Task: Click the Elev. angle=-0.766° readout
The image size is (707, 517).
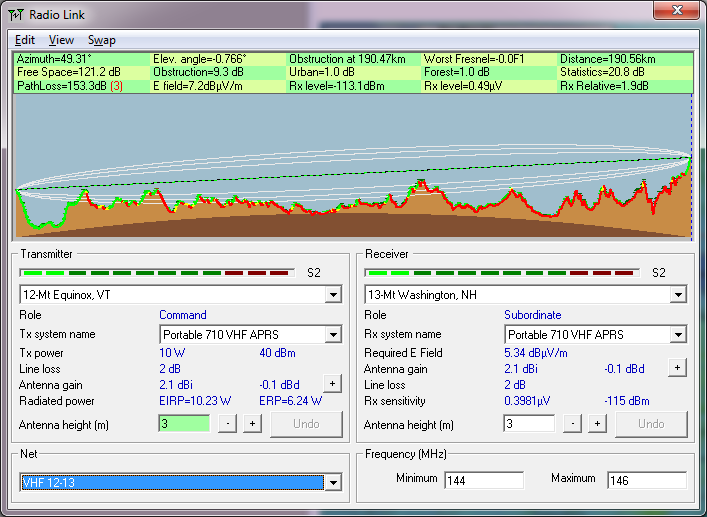Action: (x=200, y=59)
